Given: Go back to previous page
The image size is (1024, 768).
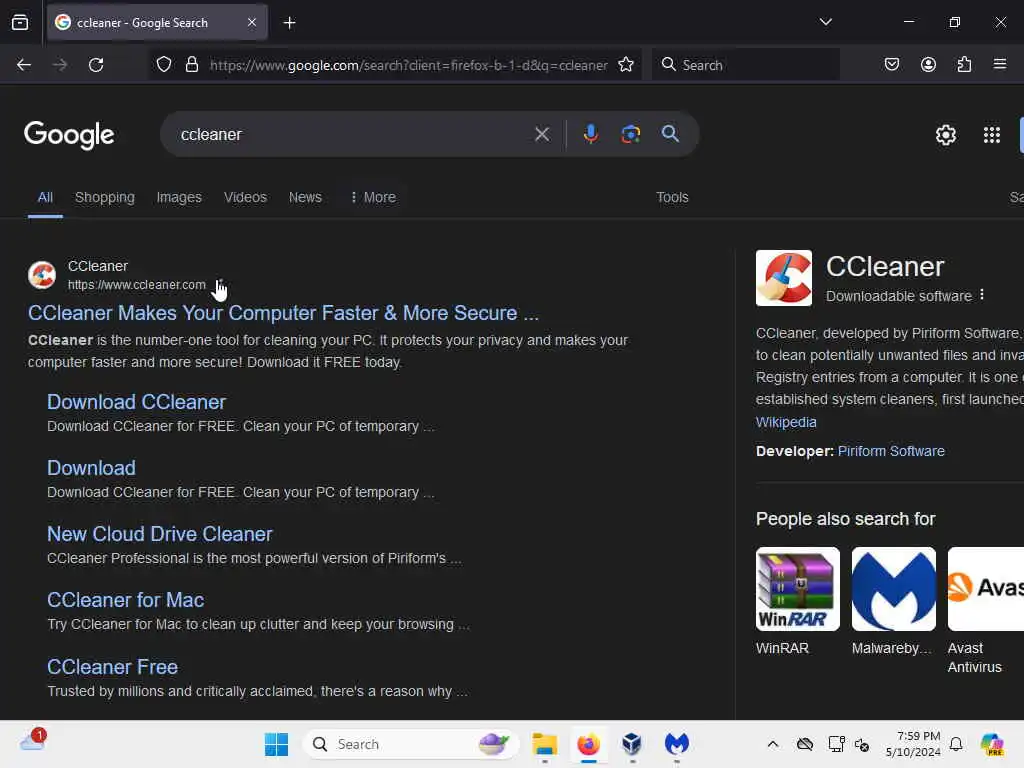Looking at the screenshot, I should coord(24,65).
